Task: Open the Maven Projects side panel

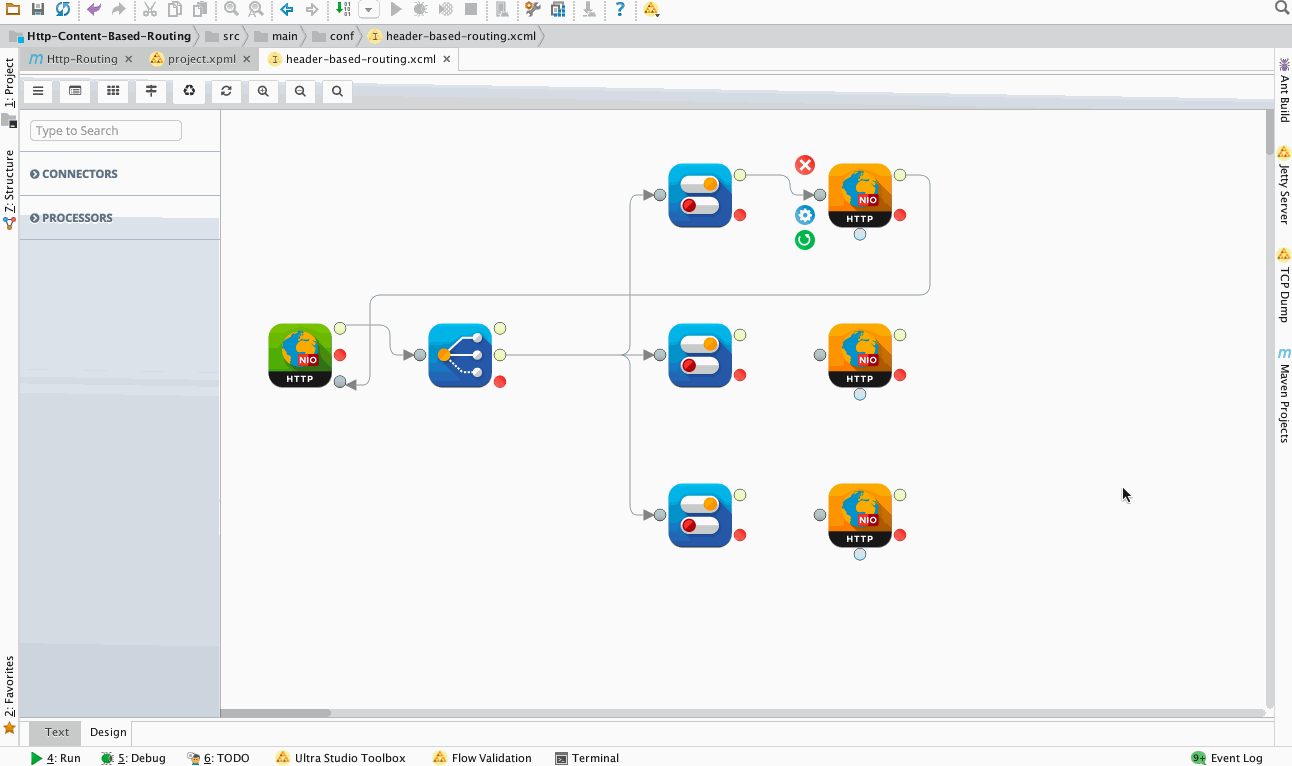Action: (1284, 396)
